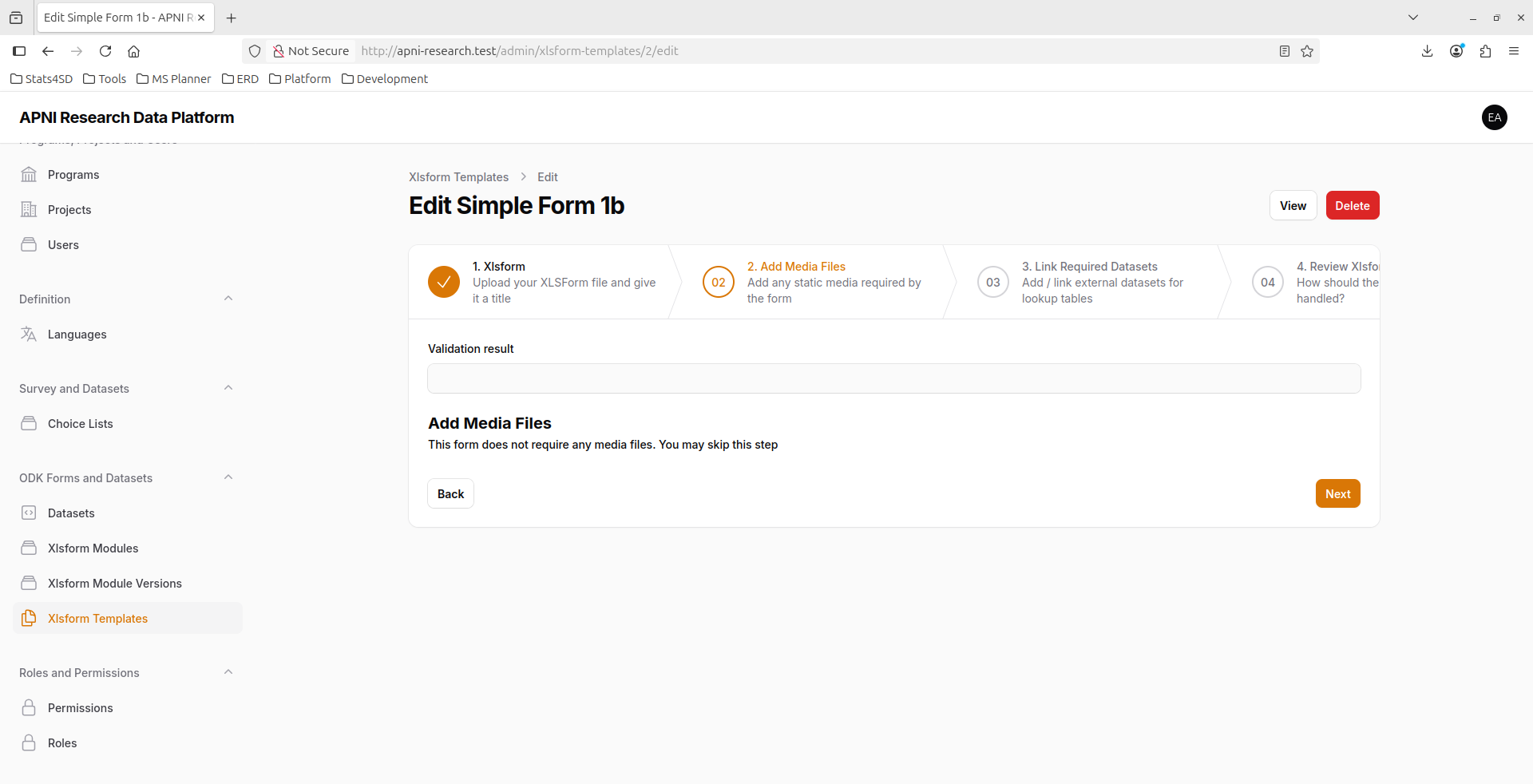
Task: Click the Programs building icon in sidebar
Action: 29,175
